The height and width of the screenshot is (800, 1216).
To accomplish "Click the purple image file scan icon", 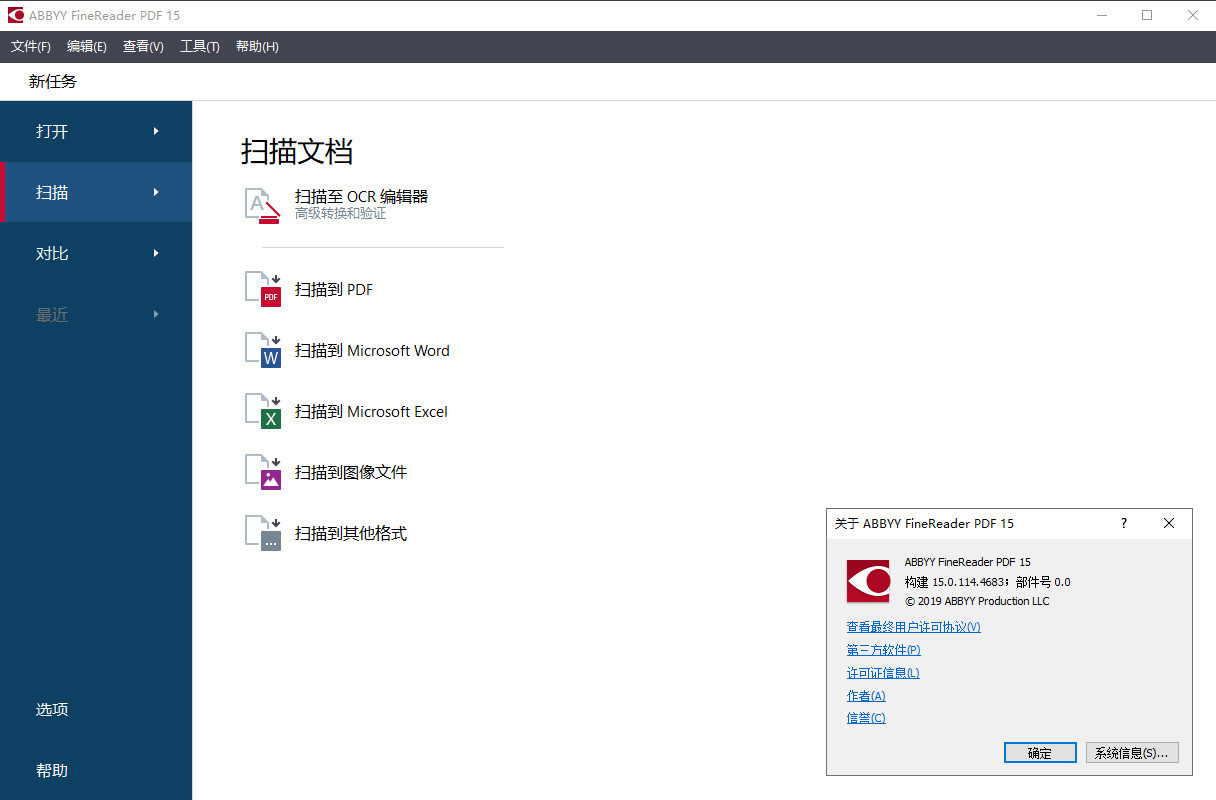I will [x=263, y=472].
